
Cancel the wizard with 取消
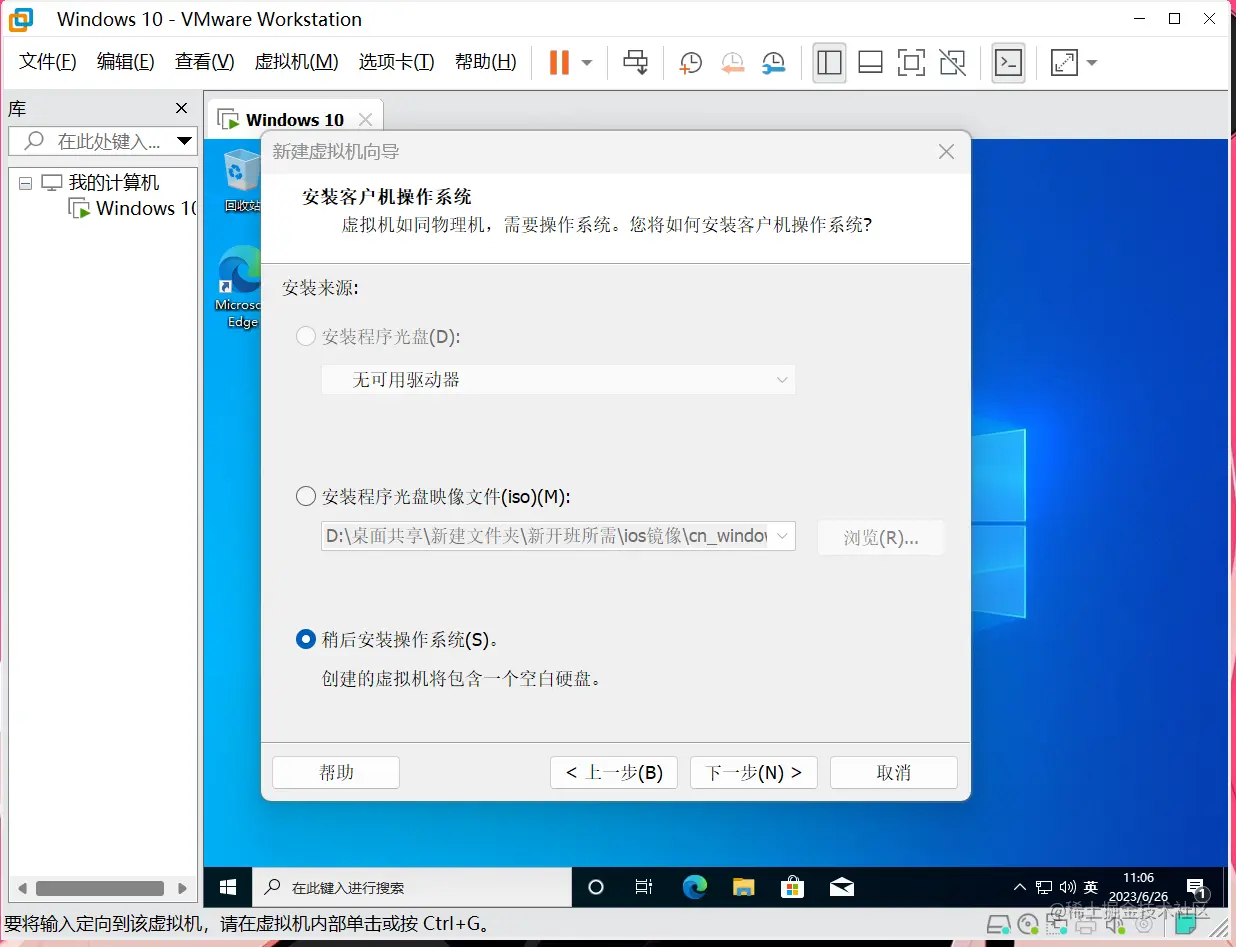coord(894,772)
